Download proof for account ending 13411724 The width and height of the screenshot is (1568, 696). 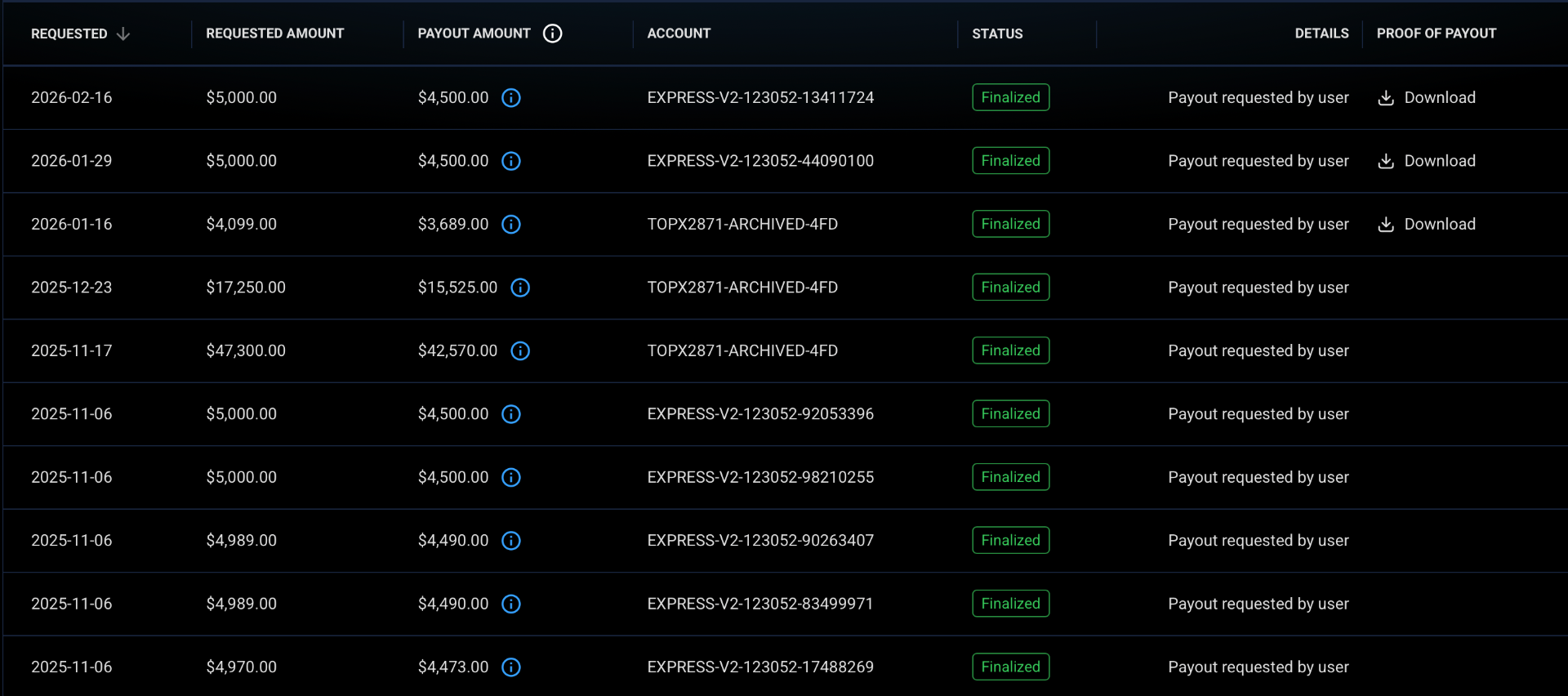tap(1427, 98)
